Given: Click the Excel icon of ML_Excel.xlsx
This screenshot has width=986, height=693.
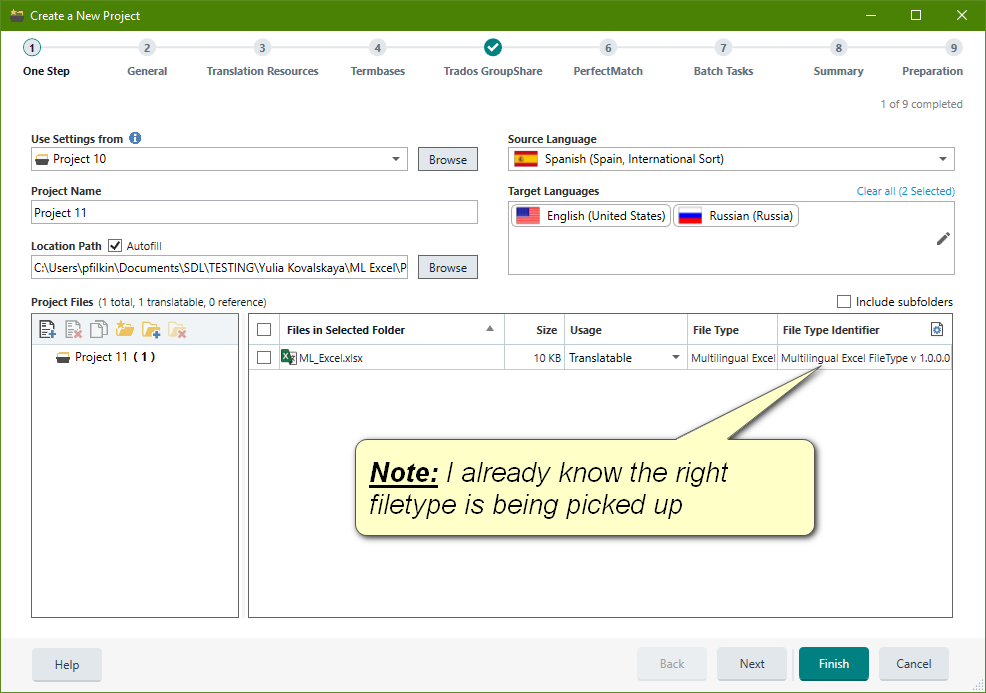Looking at the screenshot, I should point(289,357).
